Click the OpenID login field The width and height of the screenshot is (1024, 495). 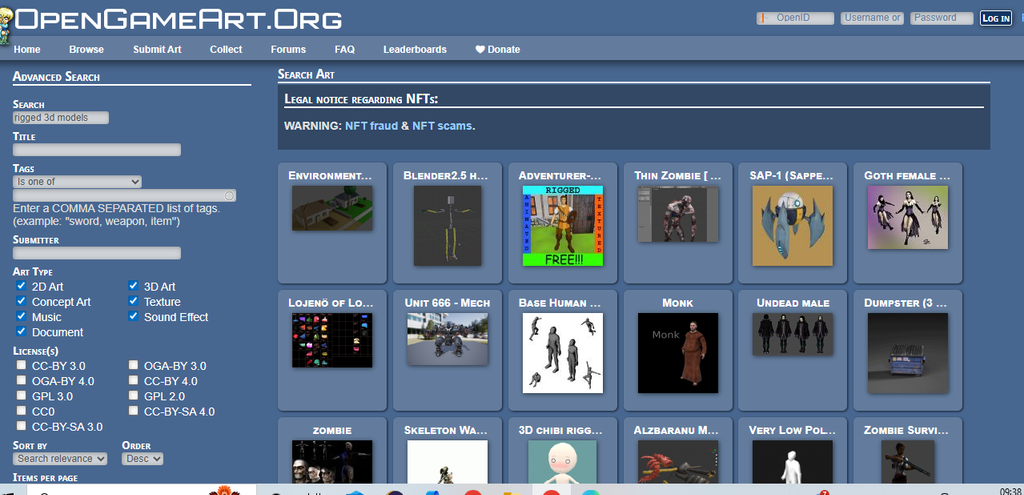click(x=795, y=18)
